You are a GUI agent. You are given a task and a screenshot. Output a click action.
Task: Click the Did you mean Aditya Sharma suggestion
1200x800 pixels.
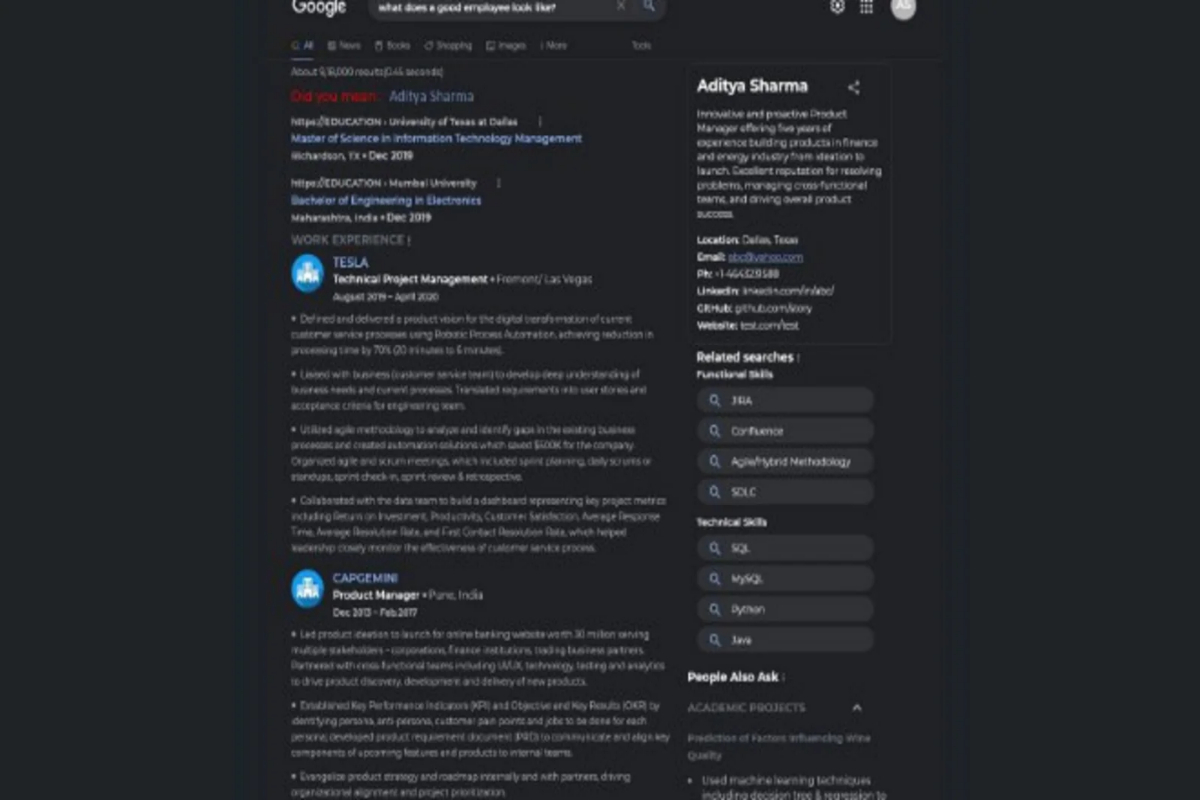(431, 96)
